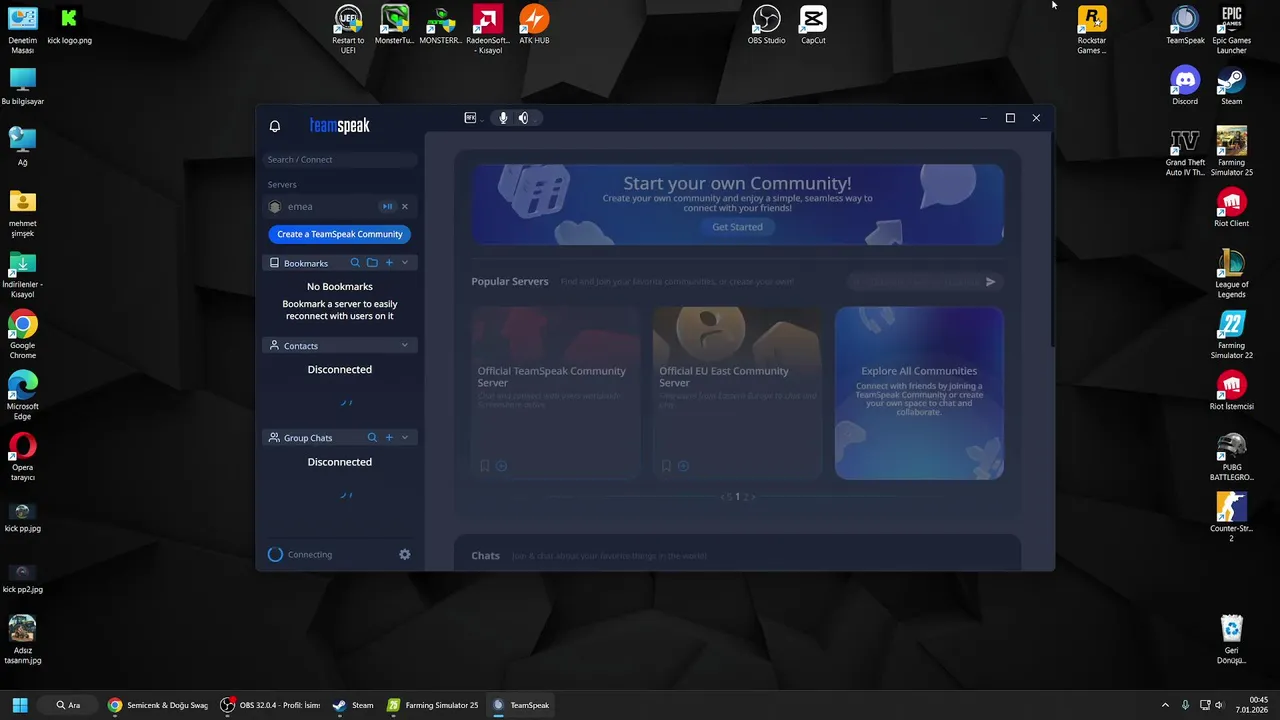Viewport: 1280px width, 720px height.
Task: Click the Bookmarks book icon
Action: pos(275,263)
